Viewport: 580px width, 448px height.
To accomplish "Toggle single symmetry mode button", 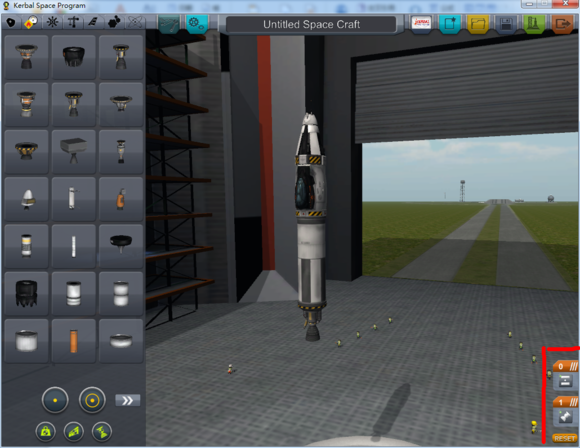I will pyautogui.click(x=55, y=400).
